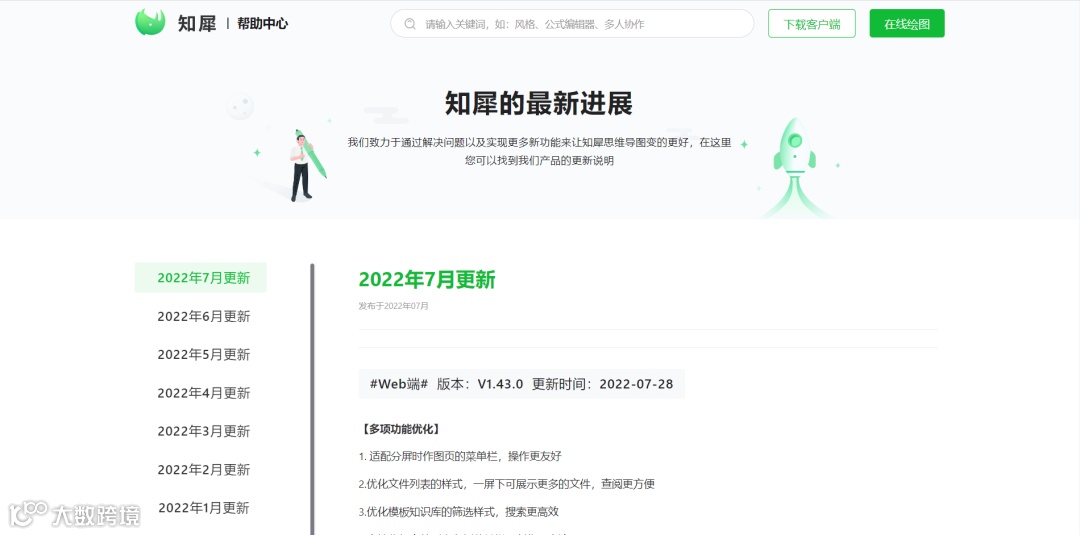Image resolution: width=1080 pixels, height=535 pixels.
Task: Click the banner description starting 我们致力于
Action: coord(539,151)
